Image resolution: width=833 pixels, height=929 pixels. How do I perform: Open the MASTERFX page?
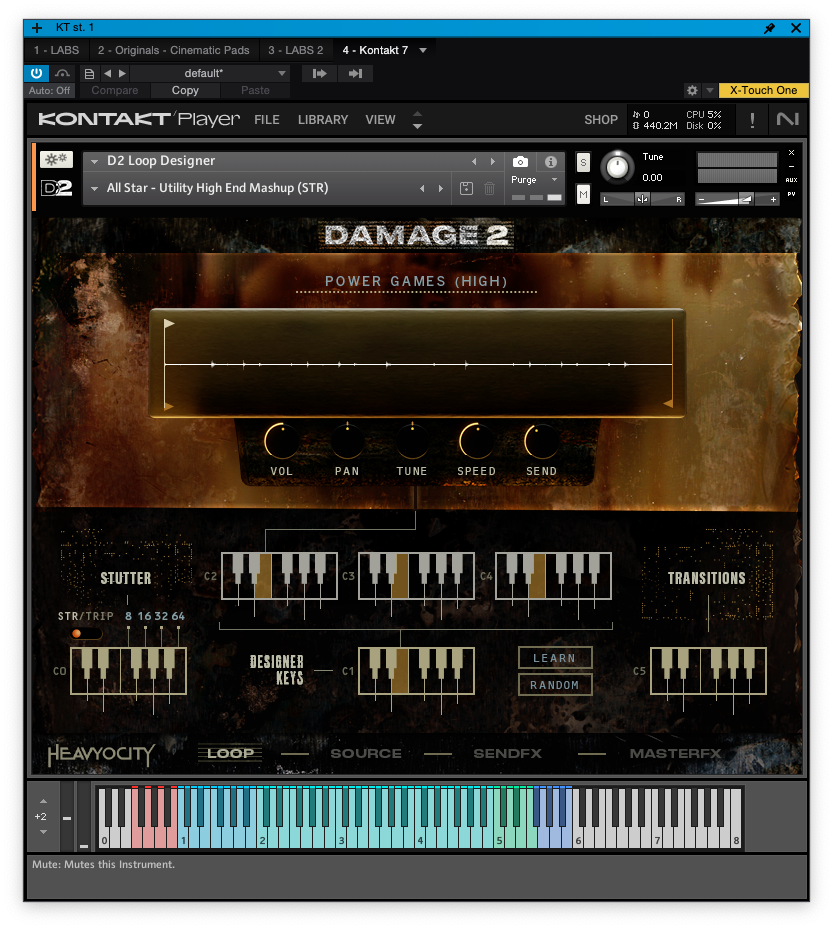point(675,754)
